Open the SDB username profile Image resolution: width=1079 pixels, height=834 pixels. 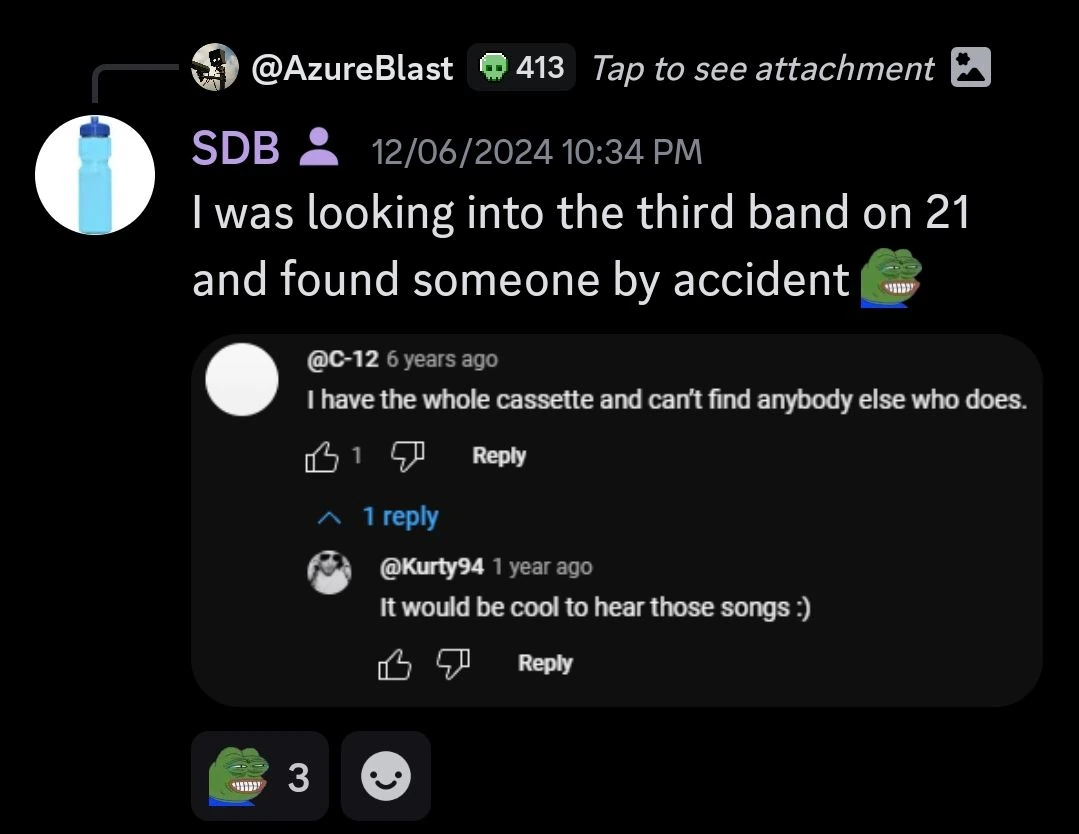coord(236,150)
